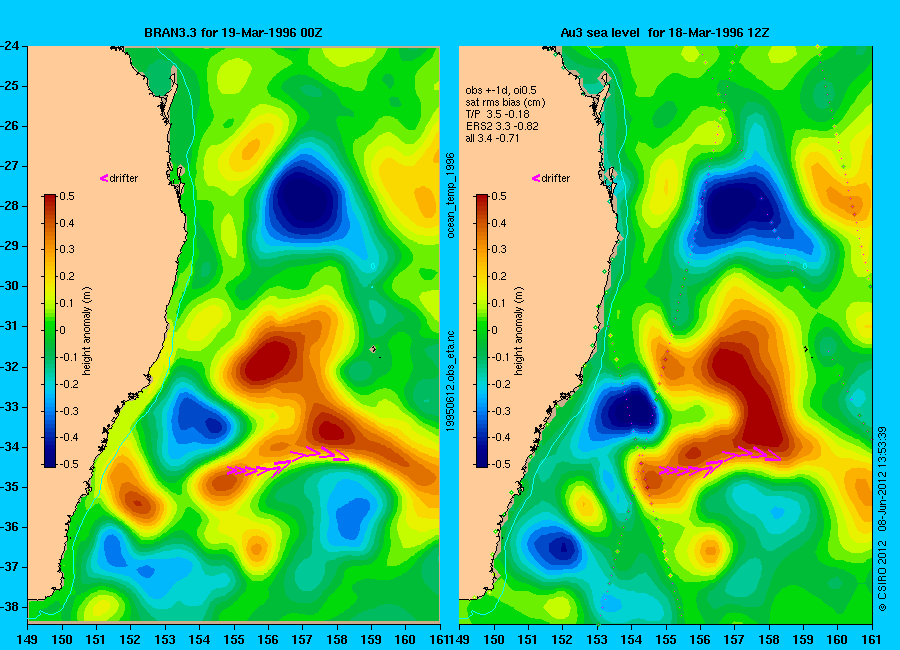This screenshot has height=650, width=900.
Task: Click the dark red top of BRAN3.3 colorbar
Action: coord(50,199)
